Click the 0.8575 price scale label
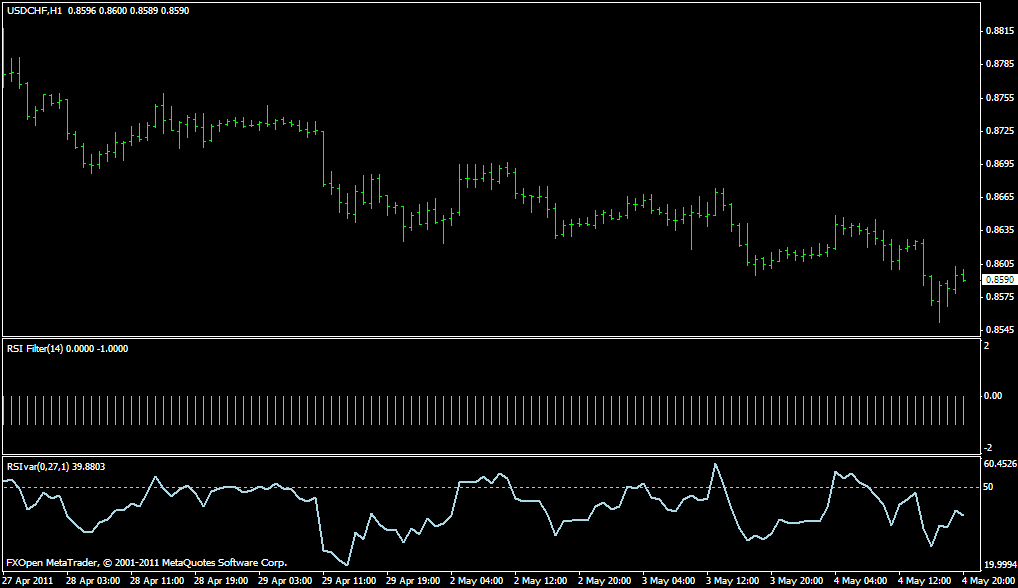Screen dimensions: 1018x588 pos(1000,297)
